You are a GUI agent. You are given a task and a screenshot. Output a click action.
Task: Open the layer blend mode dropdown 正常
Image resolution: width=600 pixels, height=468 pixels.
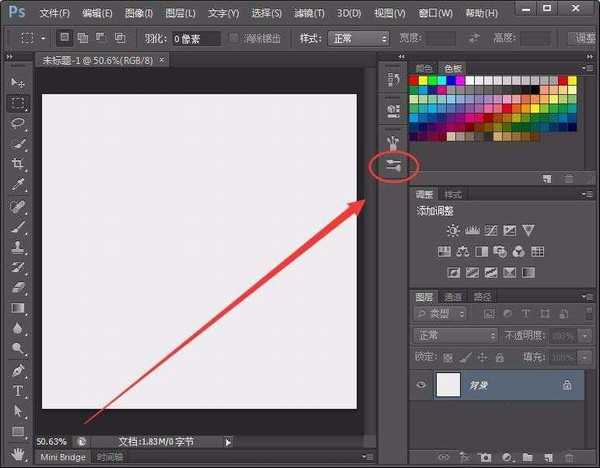point(456,335)
